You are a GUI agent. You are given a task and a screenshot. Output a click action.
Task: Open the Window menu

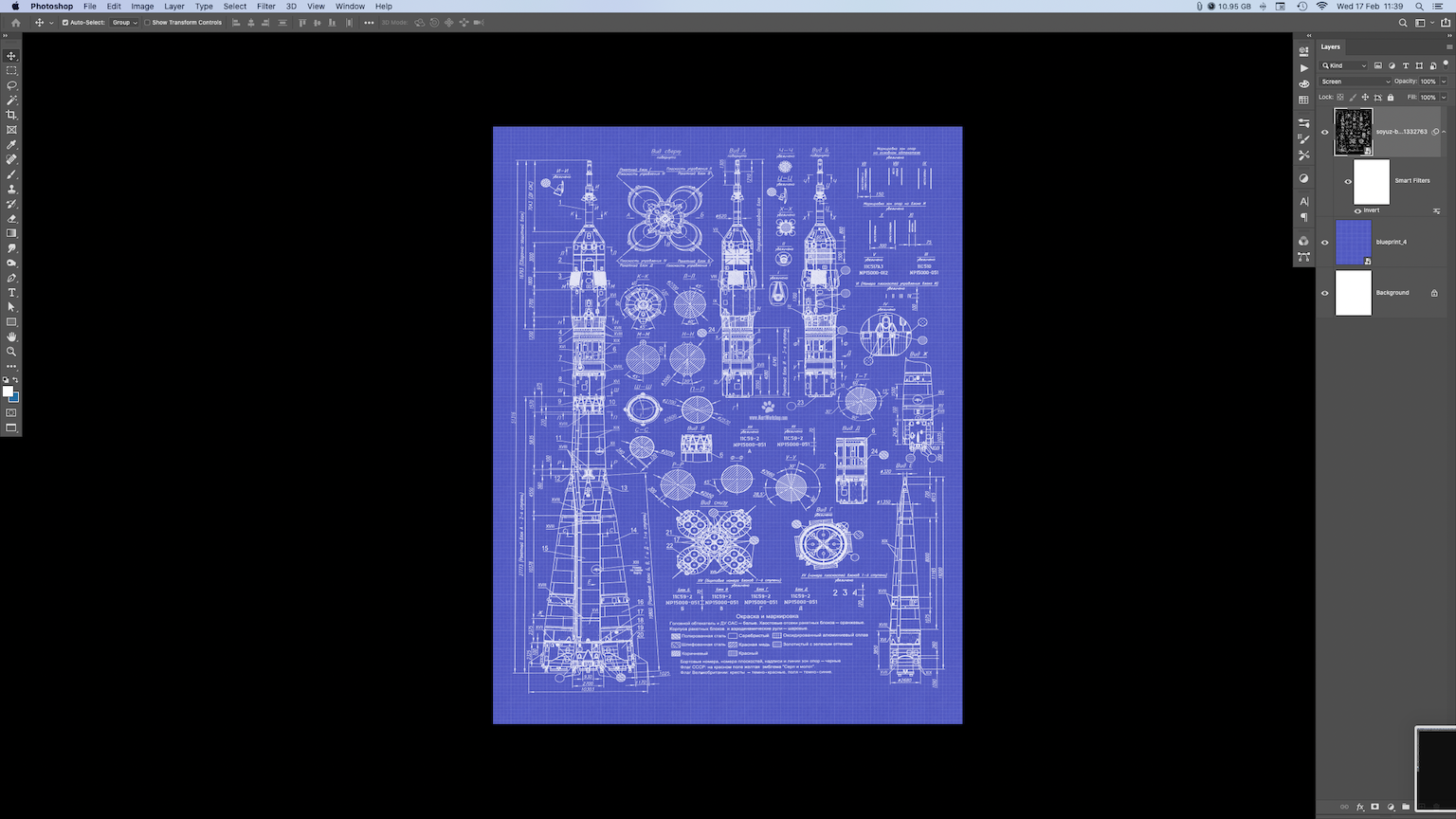350,6
